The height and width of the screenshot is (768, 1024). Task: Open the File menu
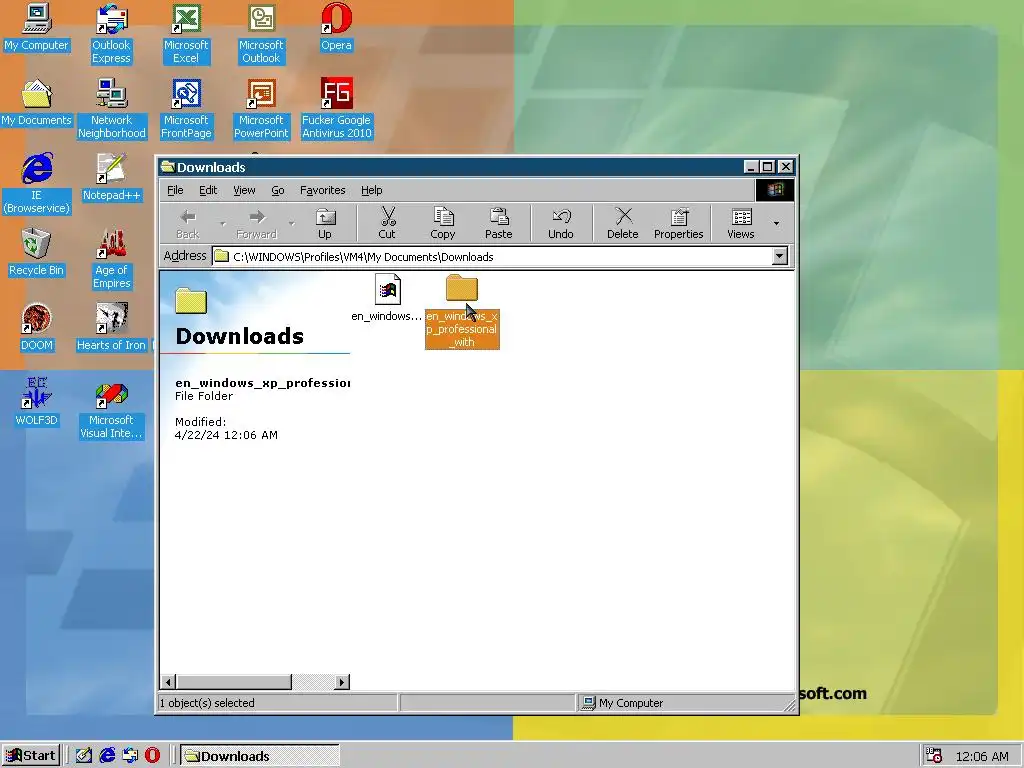tap(175, 190)
